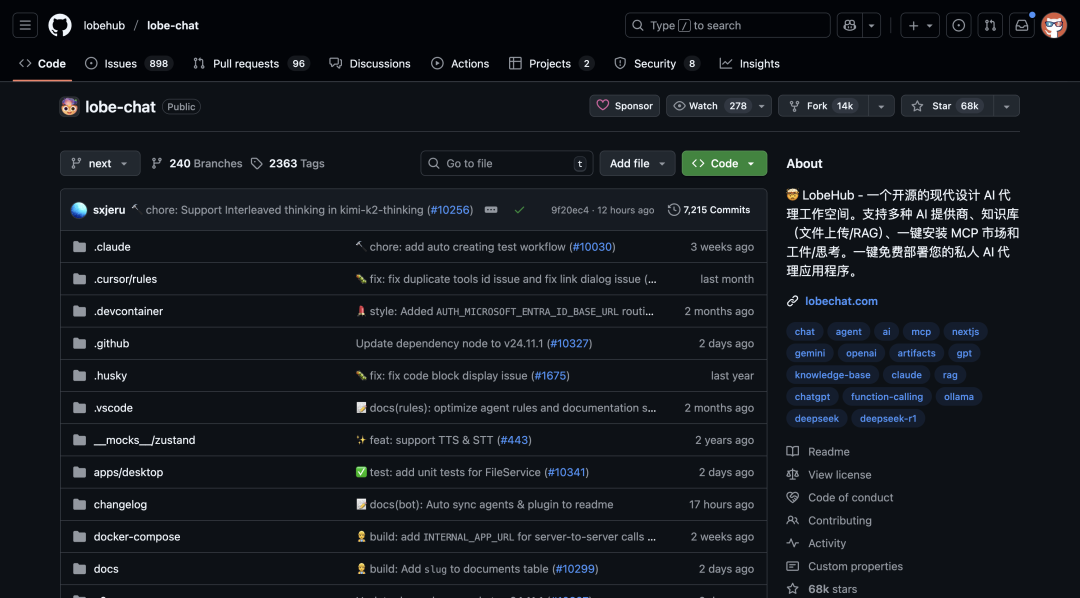Click the Sponsor heart icon

click(x=603, y=105)
